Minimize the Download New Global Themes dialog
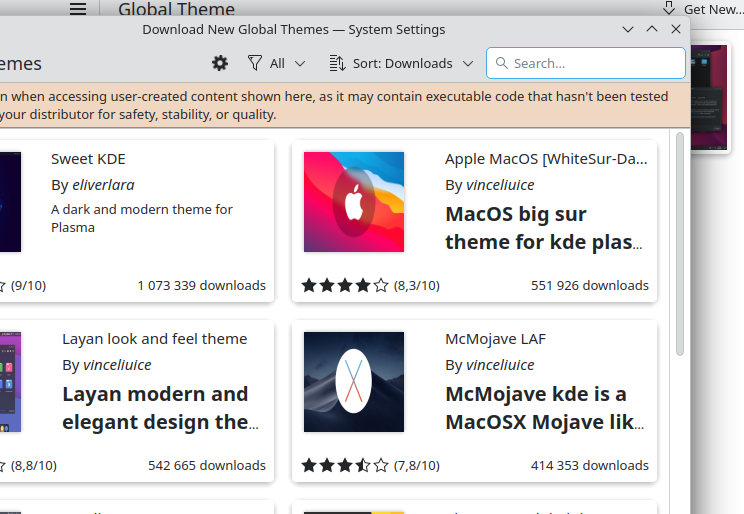This screenshot has height=514, width=744. [x=628, y=29]
